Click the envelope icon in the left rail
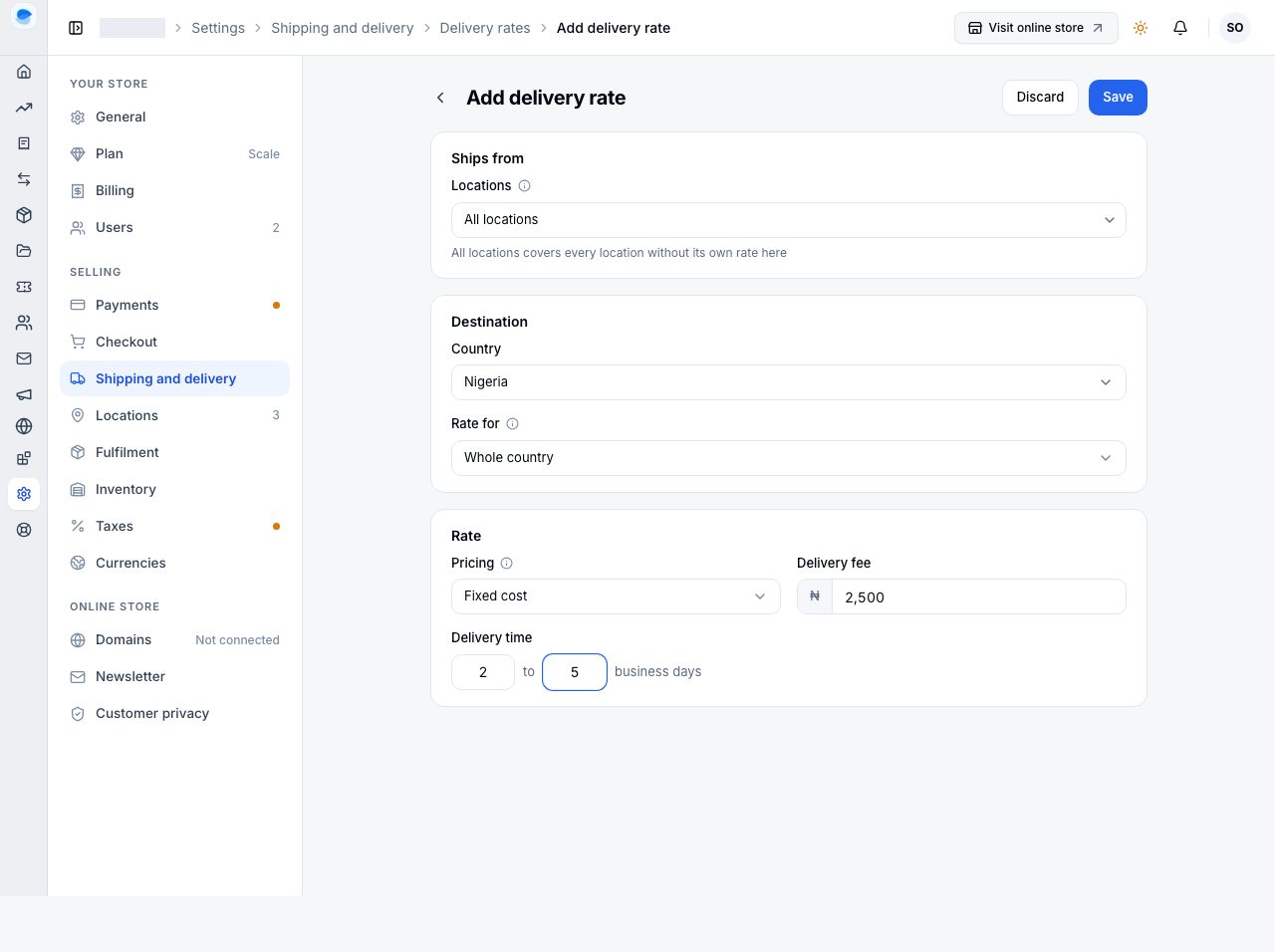 [24, 358]
